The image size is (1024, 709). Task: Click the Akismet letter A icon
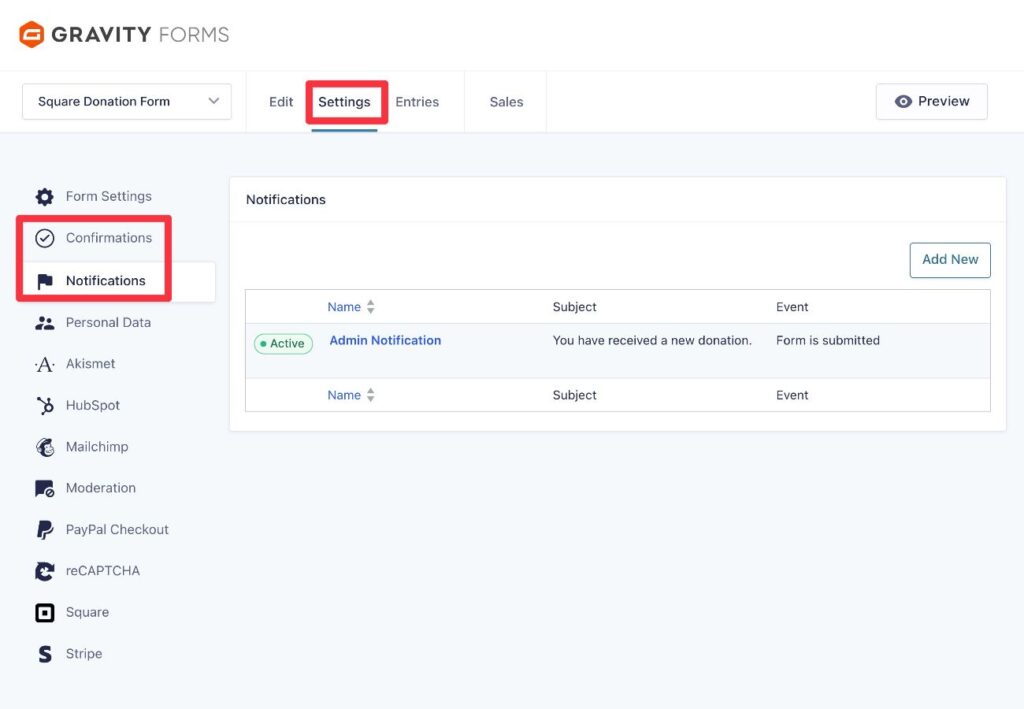(x=44, y=364)
